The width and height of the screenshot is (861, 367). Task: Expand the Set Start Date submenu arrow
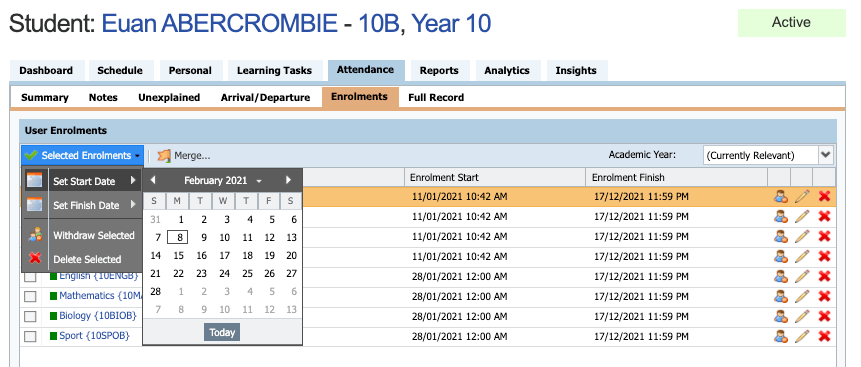tap(133, 180)
